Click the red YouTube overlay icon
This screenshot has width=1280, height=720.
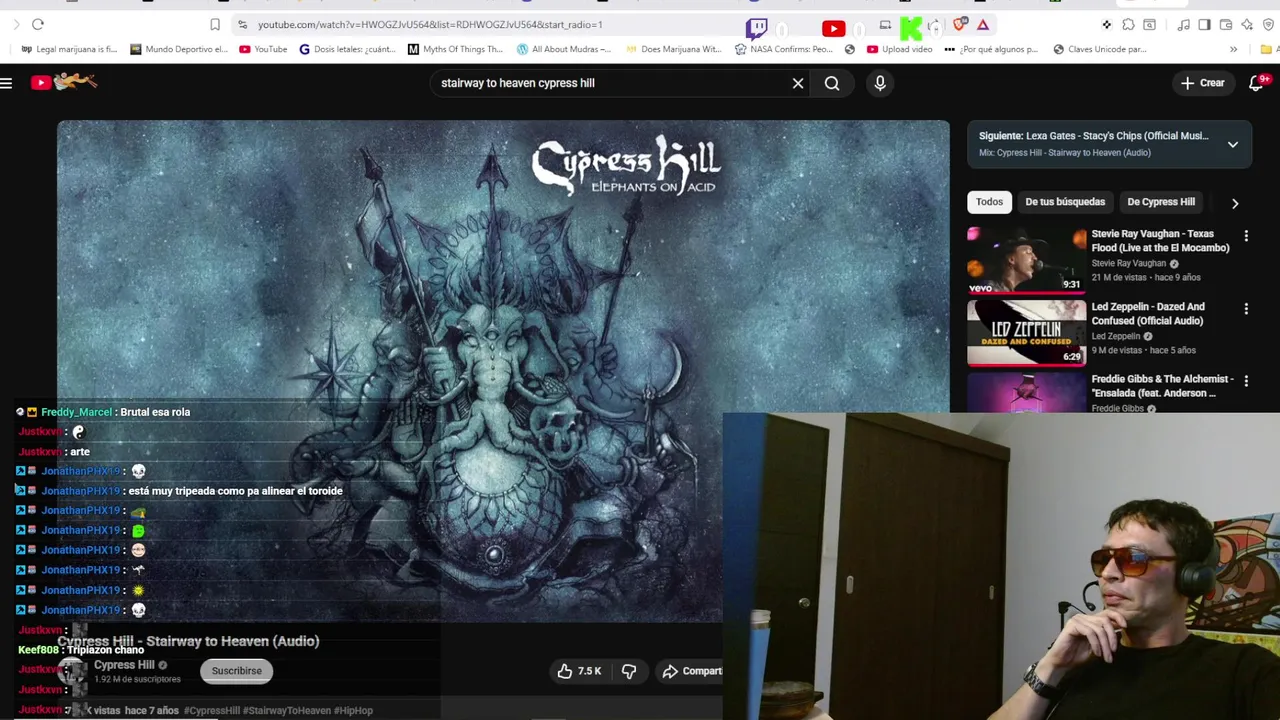click(x=833, y=29)
